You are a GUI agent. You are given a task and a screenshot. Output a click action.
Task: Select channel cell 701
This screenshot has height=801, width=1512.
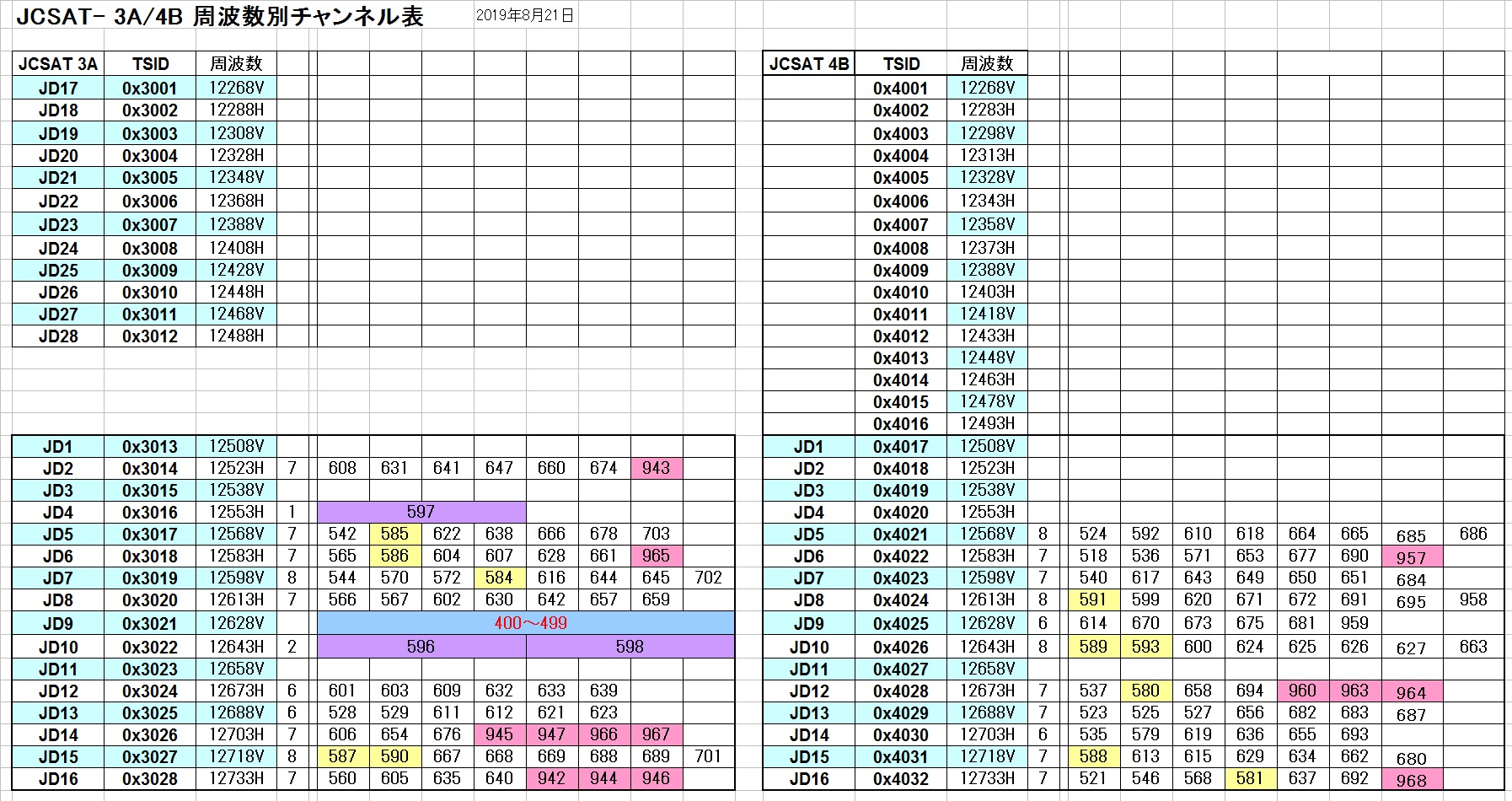point(709,756)
